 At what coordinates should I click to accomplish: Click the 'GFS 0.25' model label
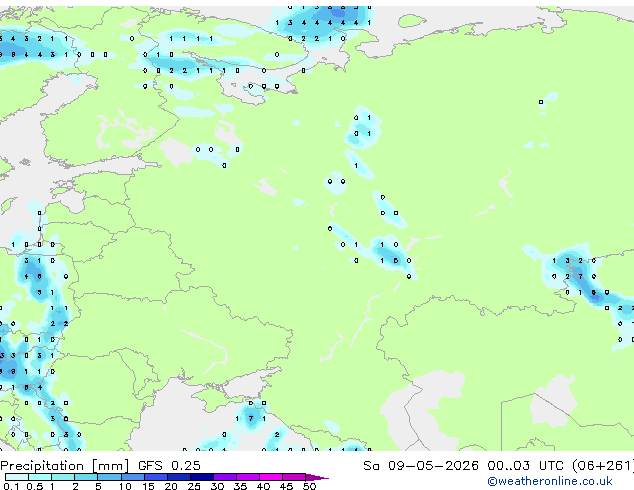pos(169,466)
